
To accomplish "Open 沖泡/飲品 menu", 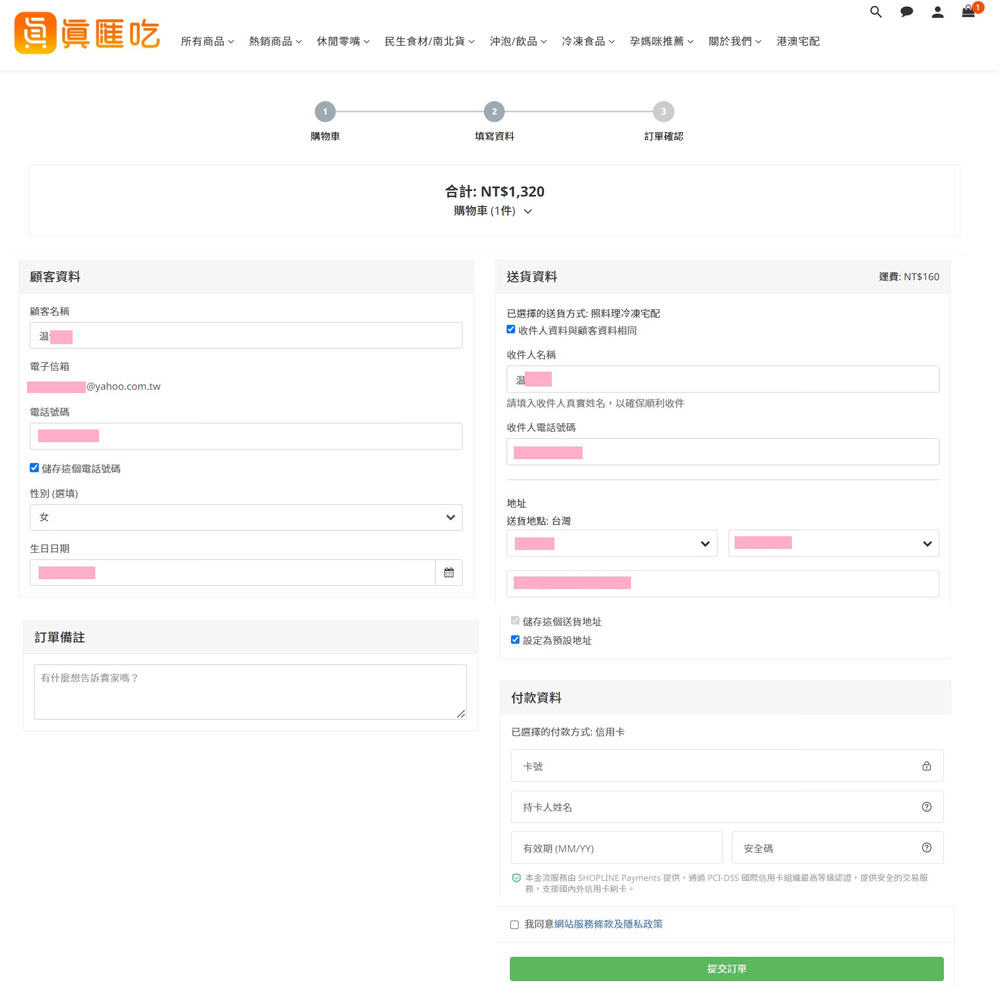I will point(518,42).
